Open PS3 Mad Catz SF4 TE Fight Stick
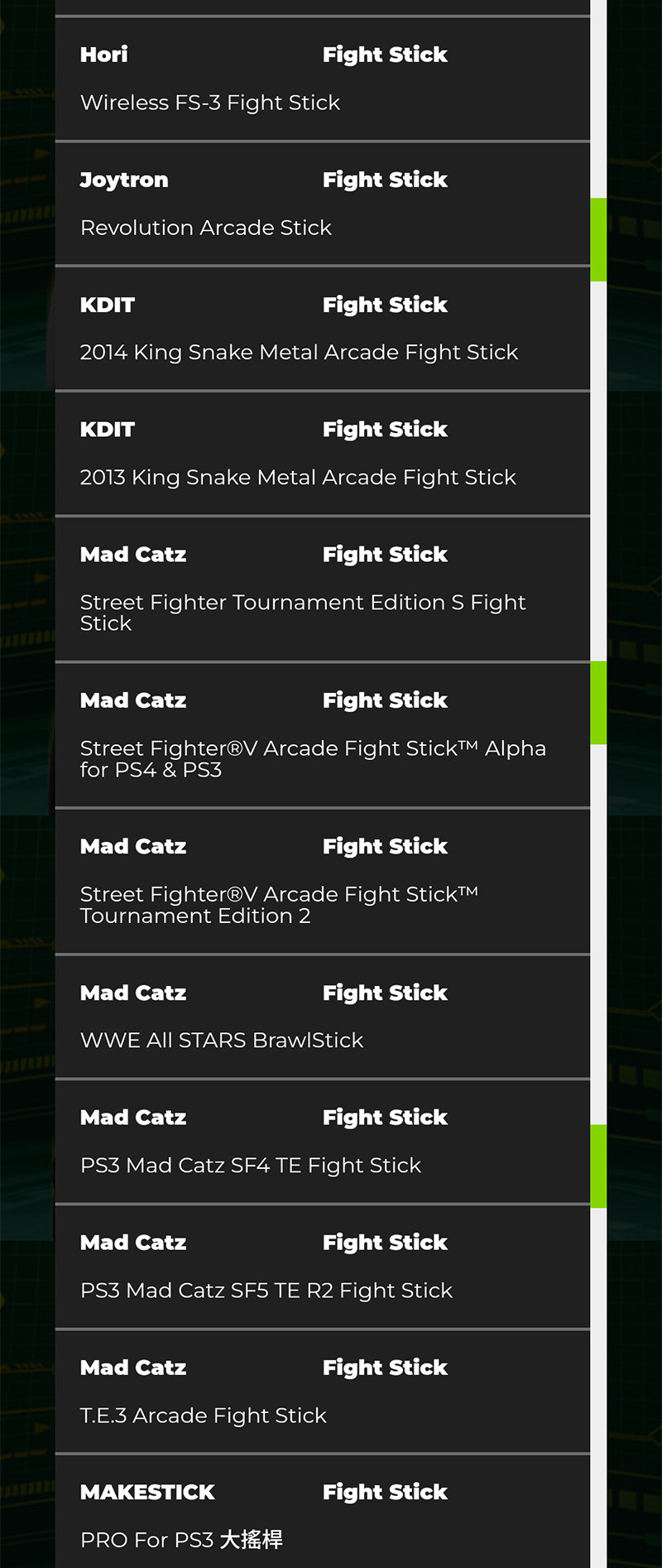 pyautogui.click(x=251, y=1166)
